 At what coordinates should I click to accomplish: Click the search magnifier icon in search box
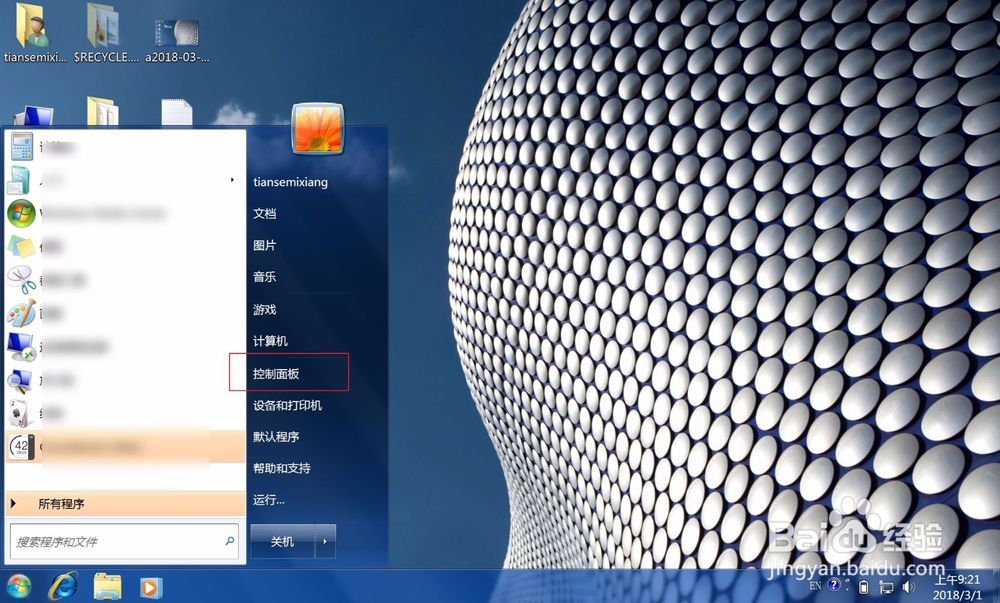(230, 541)
